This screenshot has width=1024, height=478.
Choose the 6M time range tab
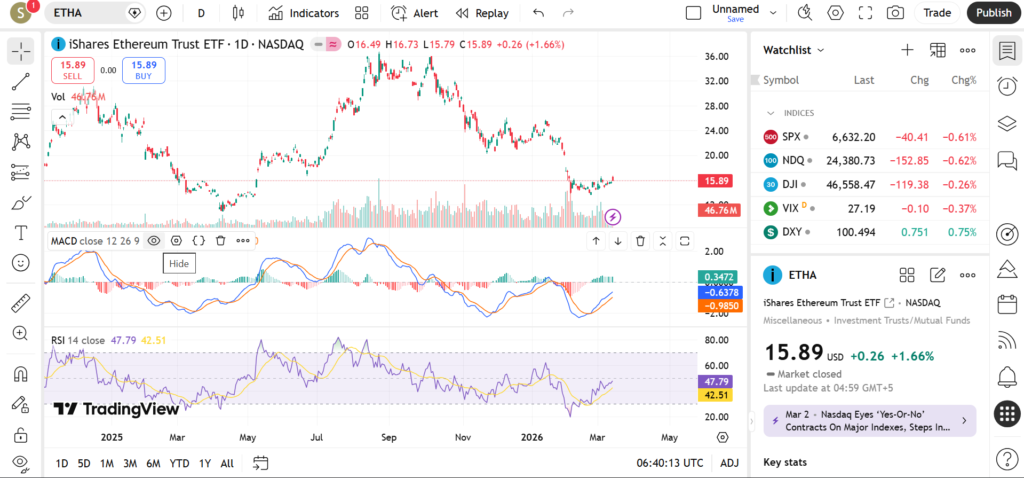pyautogui.click(x=153, y=463)
